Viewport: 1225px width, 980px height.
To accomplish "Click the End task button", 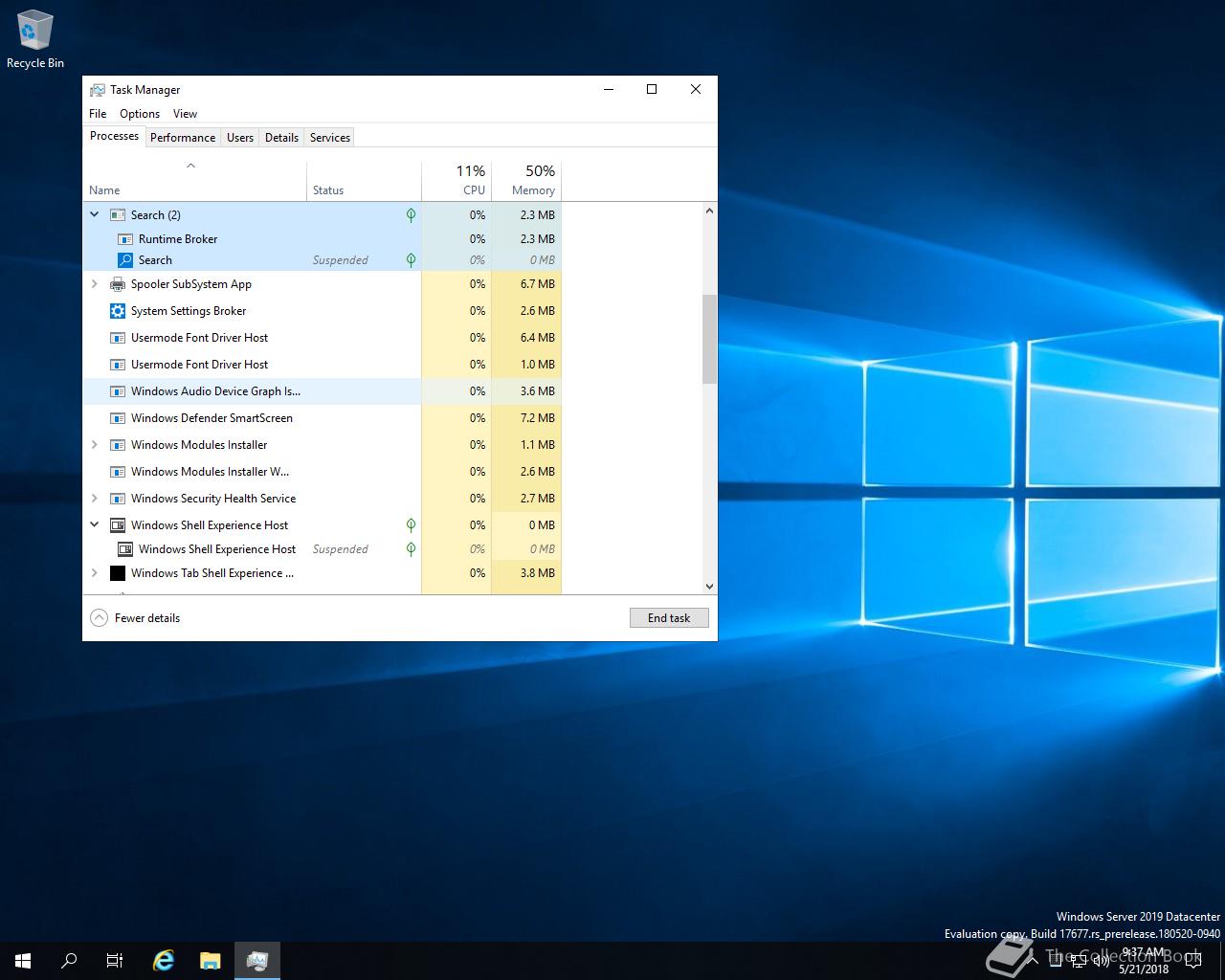I will coord(669,618).
